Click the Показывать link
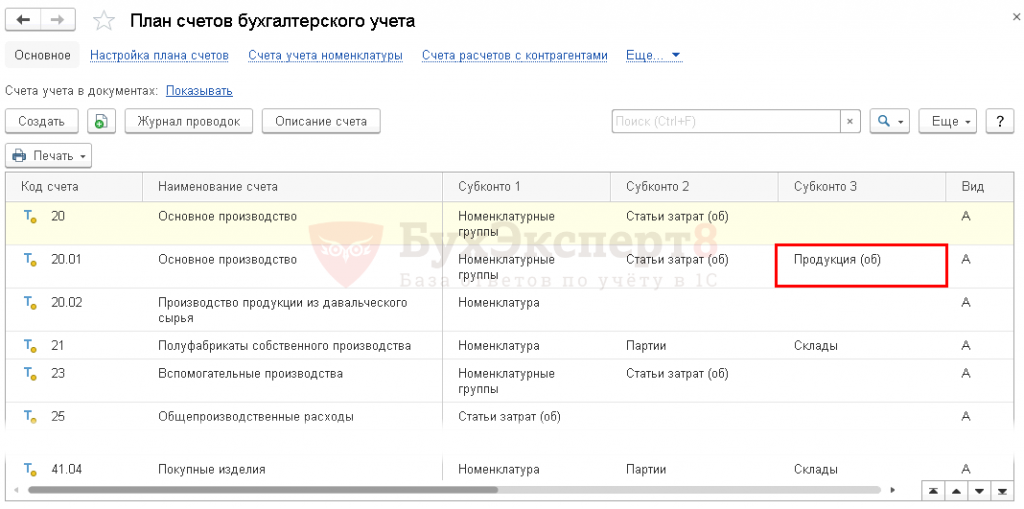 pos(199,91)
